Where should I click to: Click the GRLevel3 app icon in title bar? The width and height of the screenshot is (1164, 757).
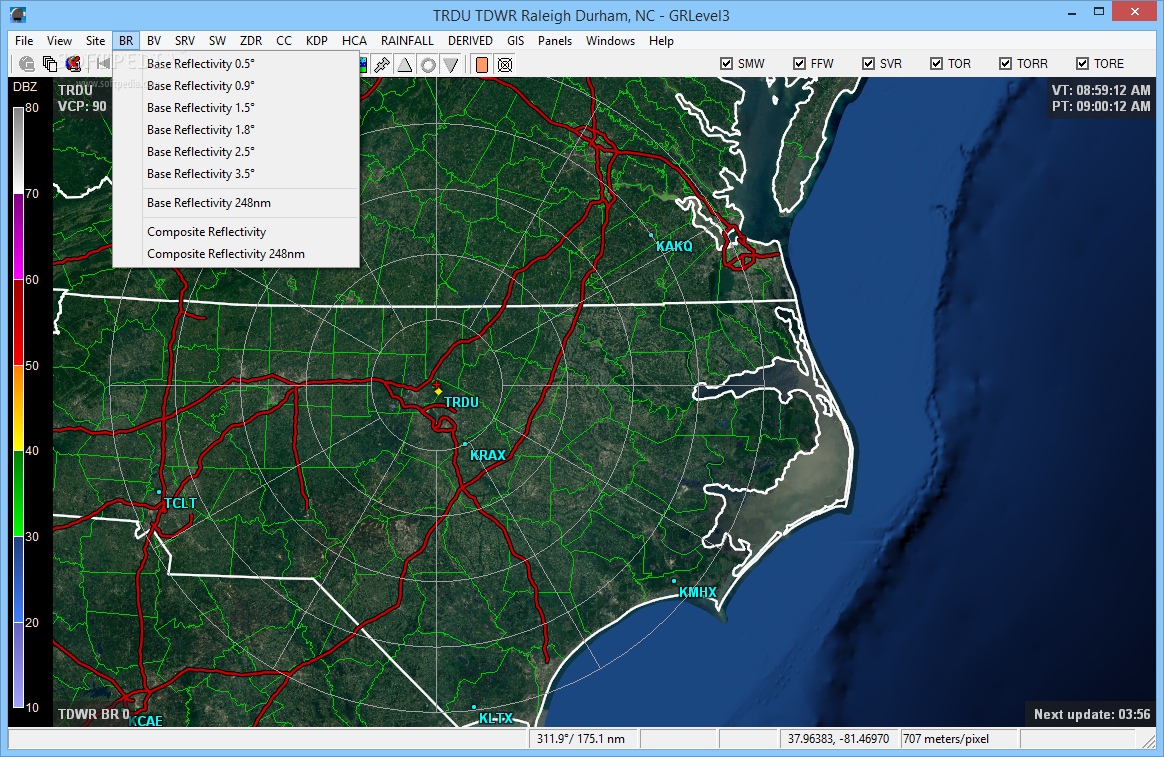[x=19, y=14]
